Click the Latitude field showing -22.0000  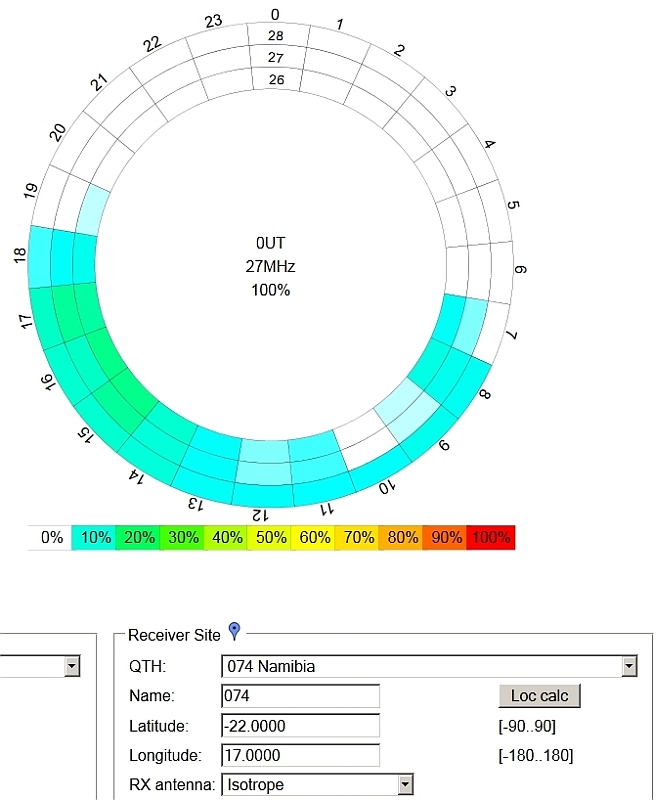coord(300,726)
